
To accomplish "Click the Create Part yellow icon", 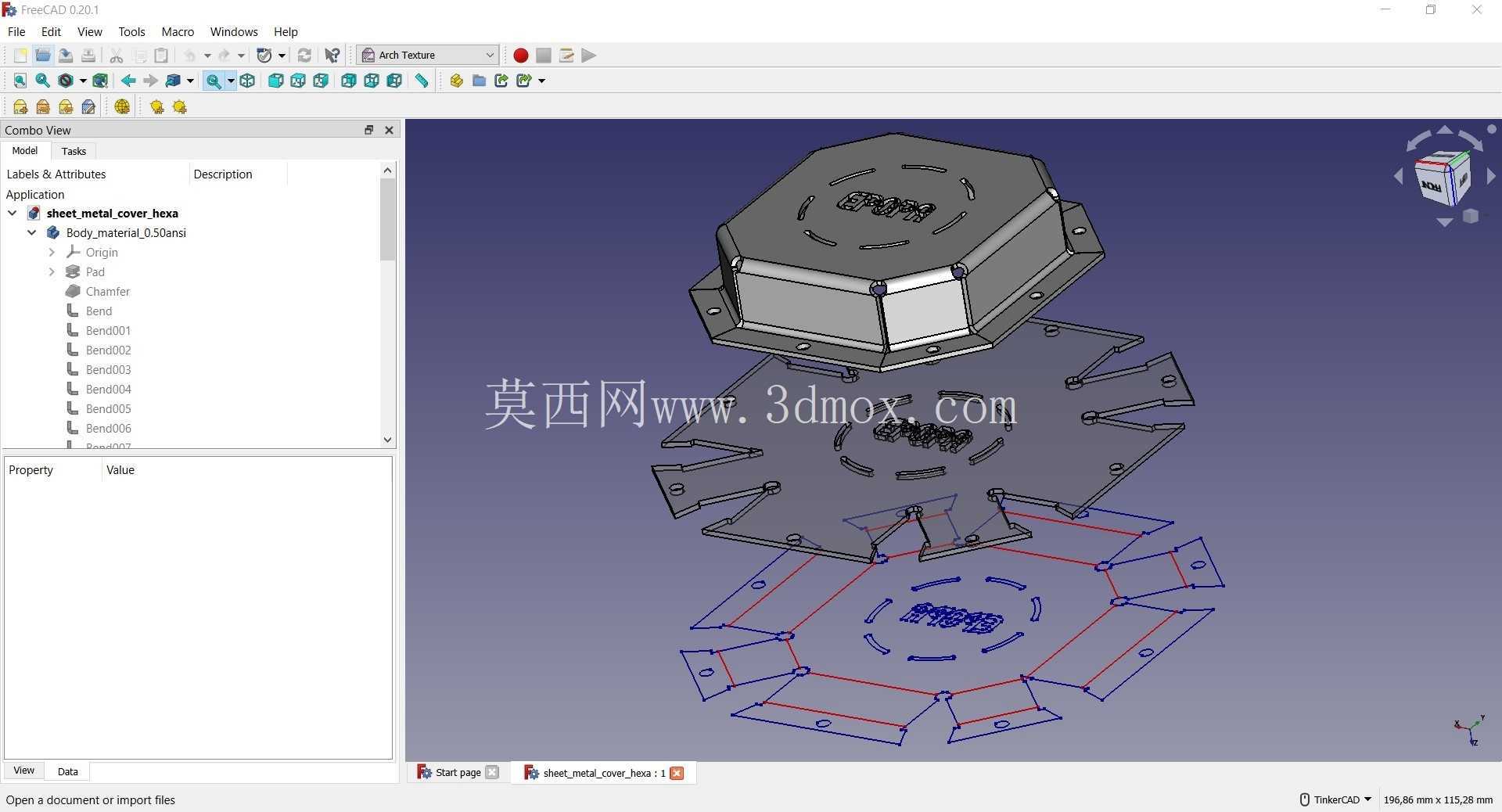I will click(x=457, y=81).
